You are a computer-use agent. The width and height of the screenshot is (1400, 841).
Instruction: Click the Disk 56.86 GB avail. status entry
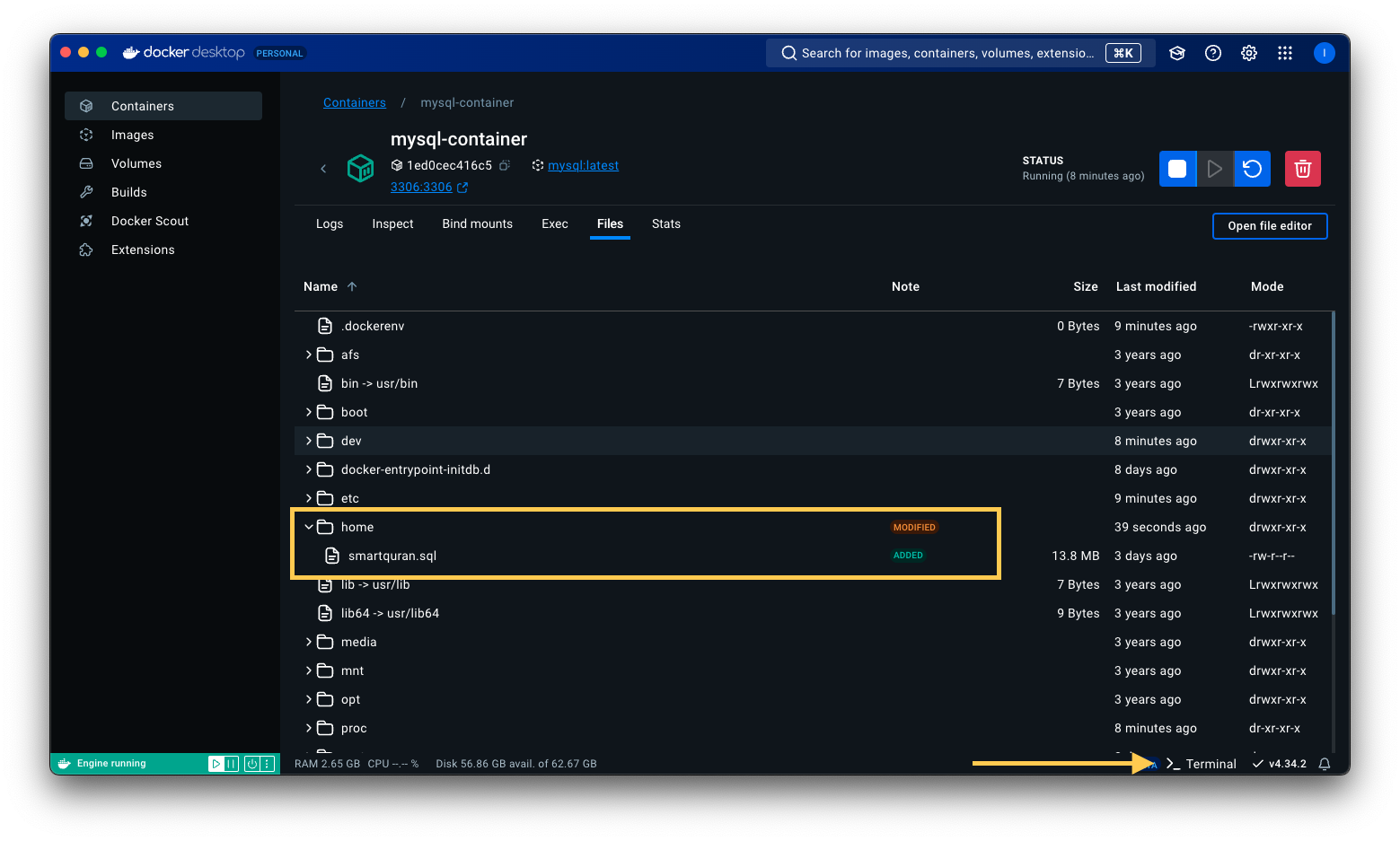pos(516,764)
